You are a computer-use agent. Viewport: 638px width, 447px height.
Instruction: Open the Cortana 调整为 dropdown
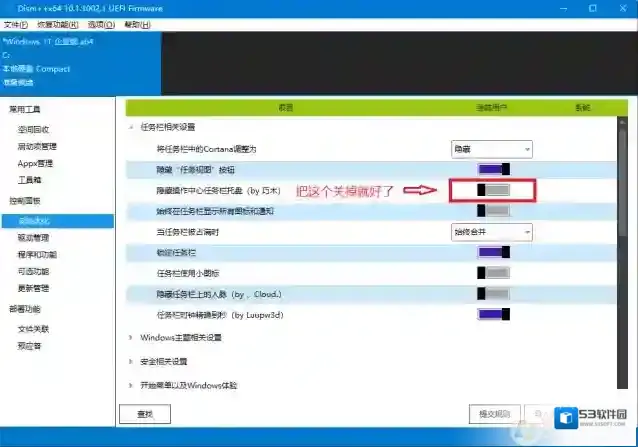490,148
